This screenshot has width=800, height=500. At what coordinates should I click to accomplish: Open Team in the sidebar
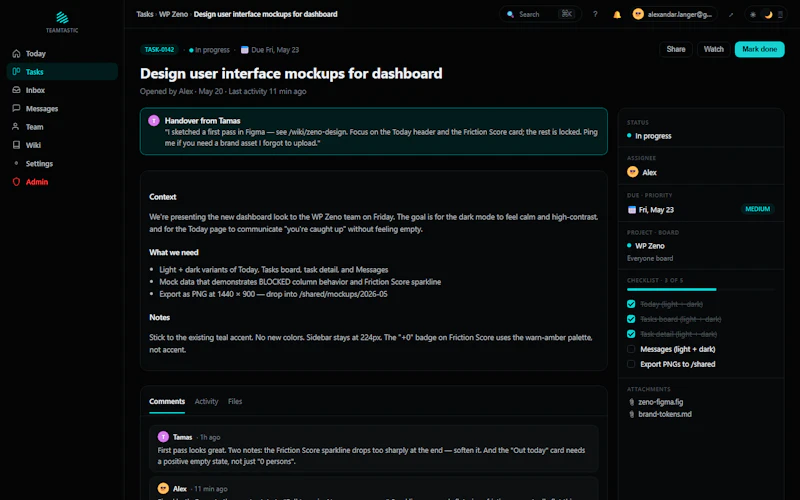click(62, 127)
